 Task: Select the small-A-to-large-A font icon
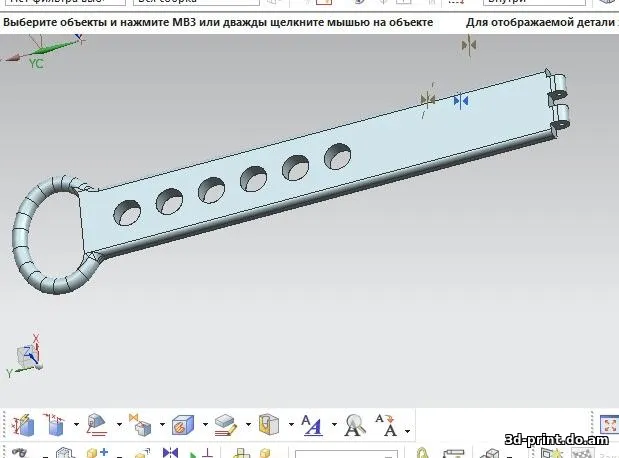pyautogui.click(x=386, y=425)
